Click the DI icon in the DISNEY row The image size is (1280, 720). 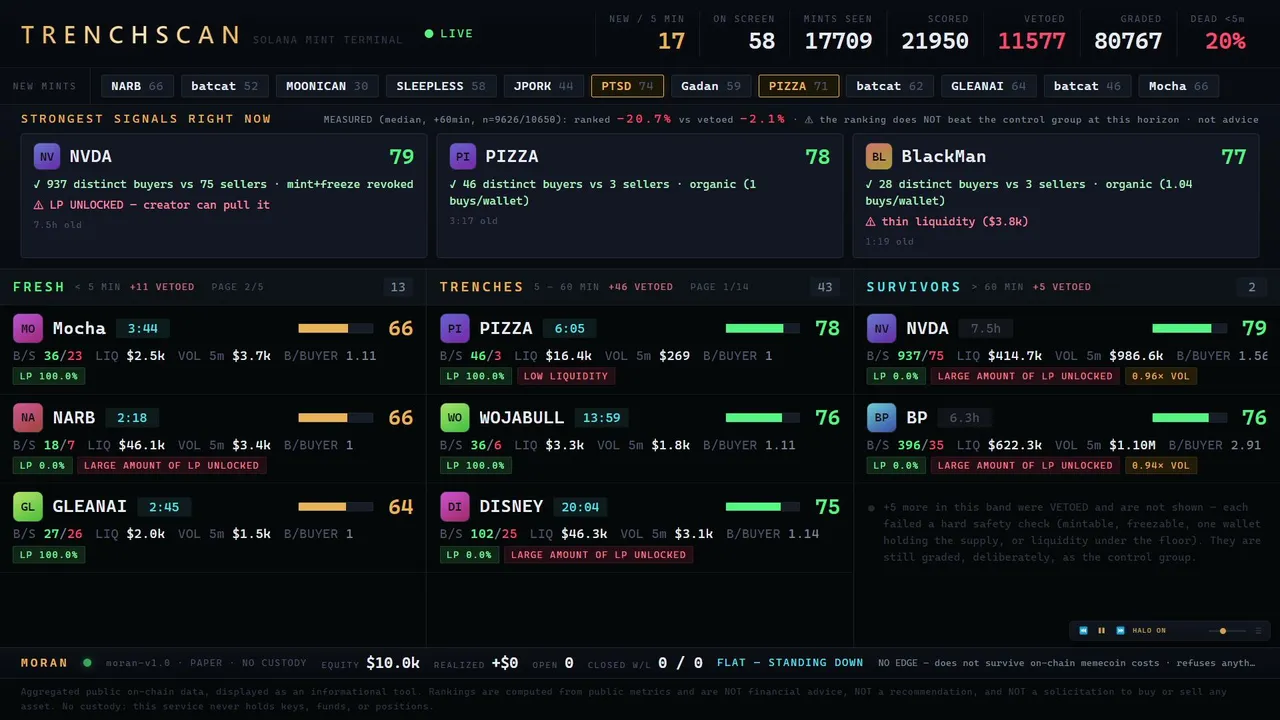coord(455,507)
